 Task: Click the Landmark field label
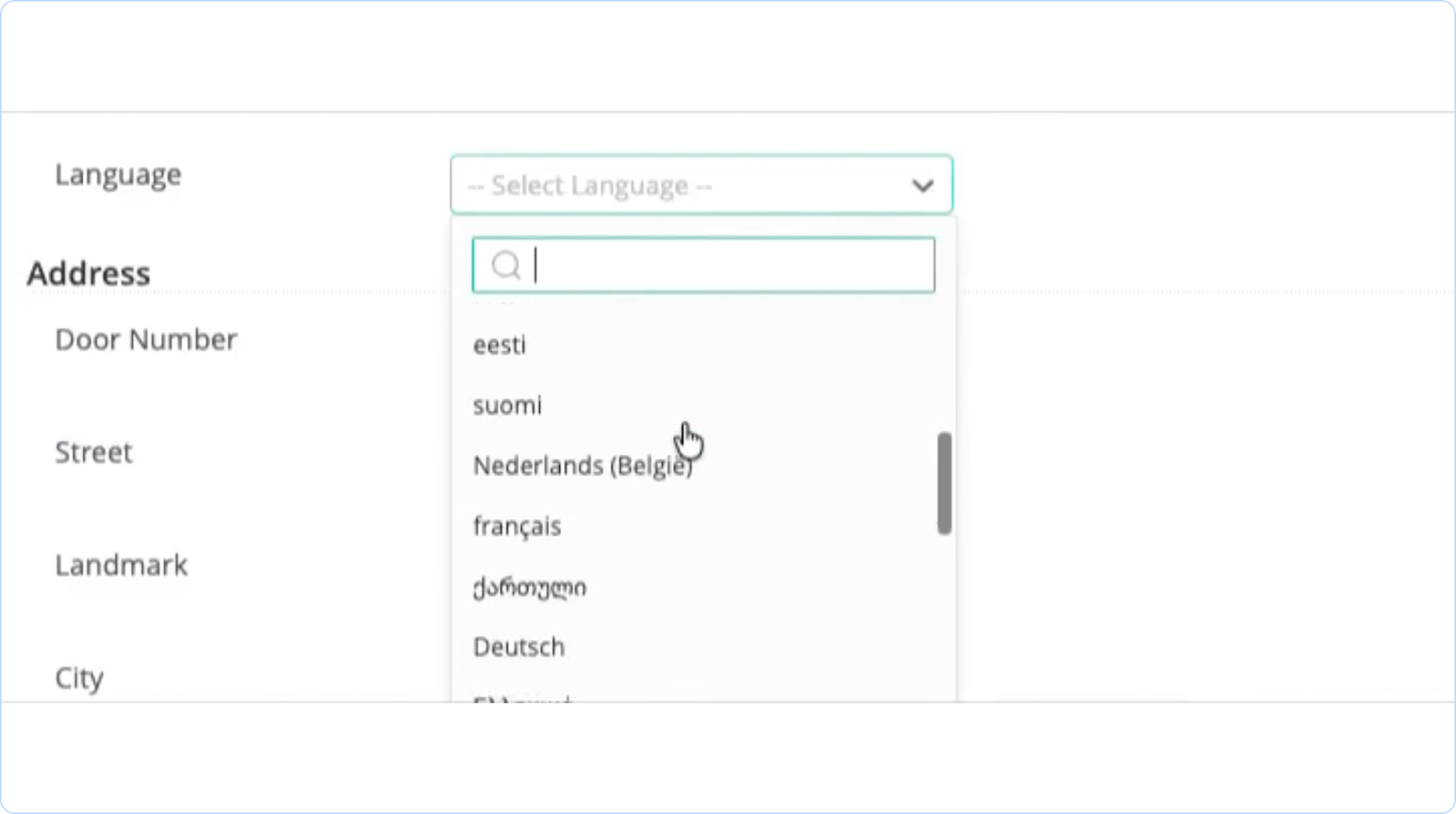pyautogui.click(x=122, y=565)
